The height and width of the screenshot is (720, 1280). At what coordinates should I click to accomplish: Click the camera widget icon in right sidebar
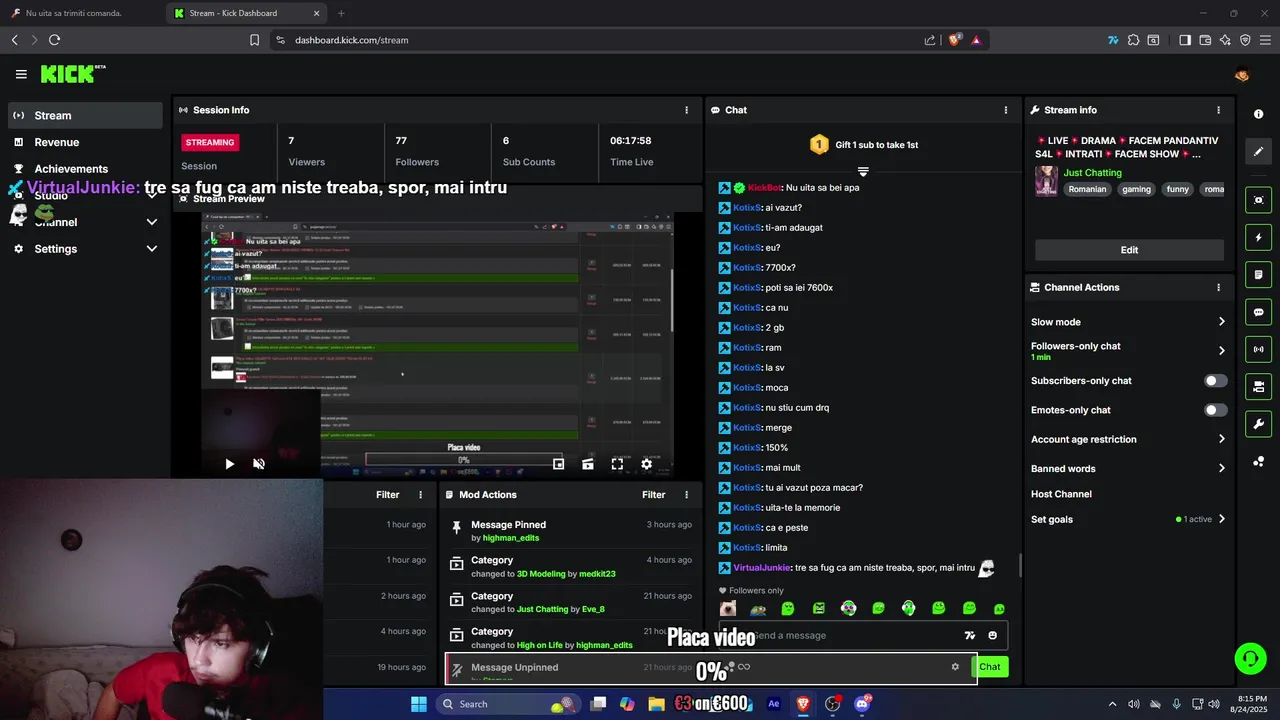1258,386
